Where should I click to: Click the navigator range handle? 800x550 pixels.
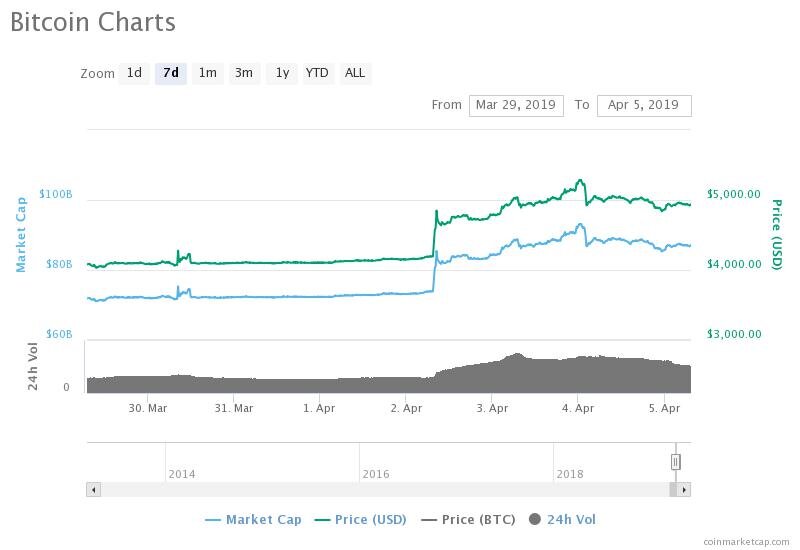click(x=676, y=462)
